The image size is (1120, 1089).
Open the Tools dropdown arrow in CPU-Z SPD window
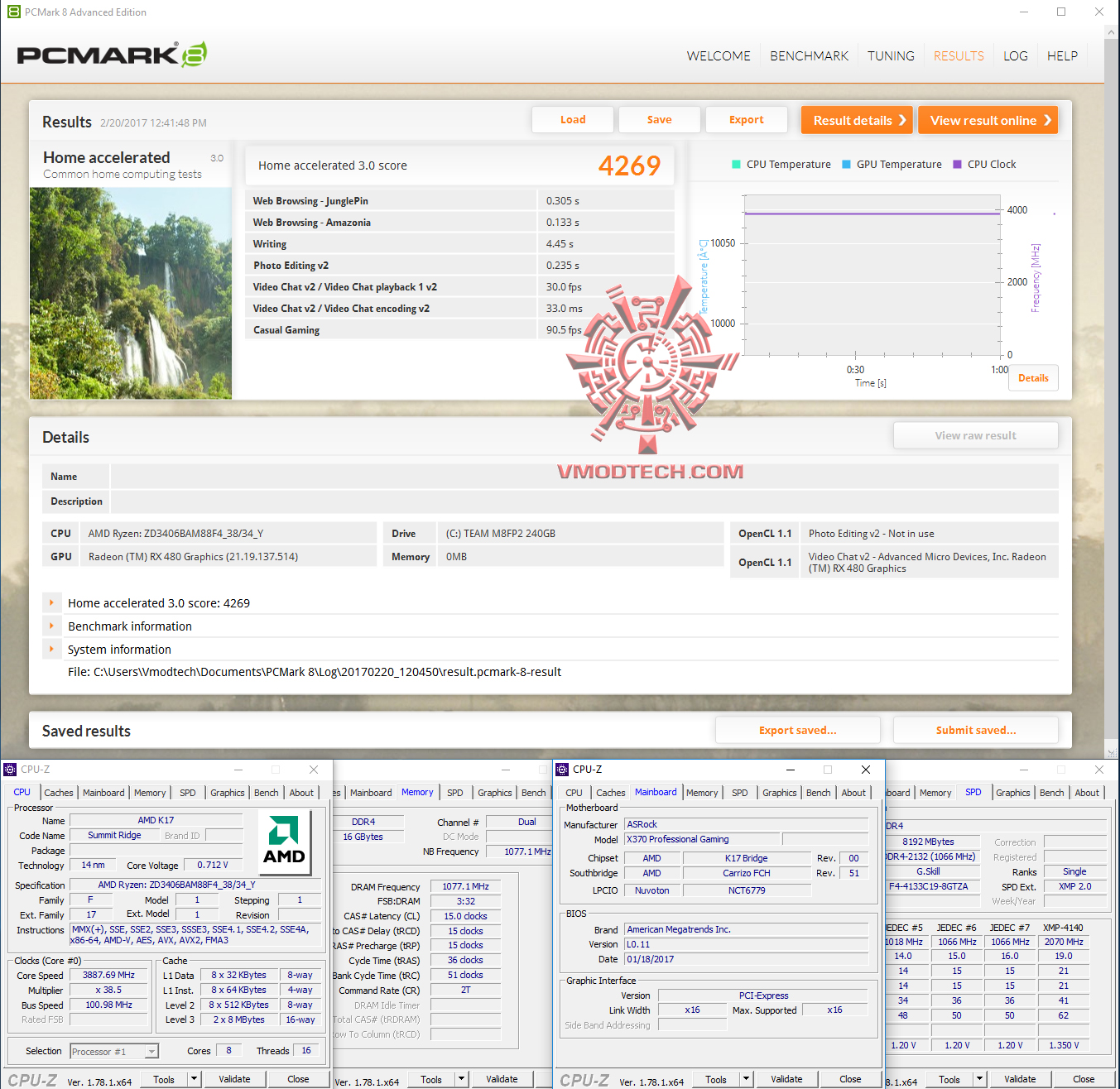pos(979,1079)
